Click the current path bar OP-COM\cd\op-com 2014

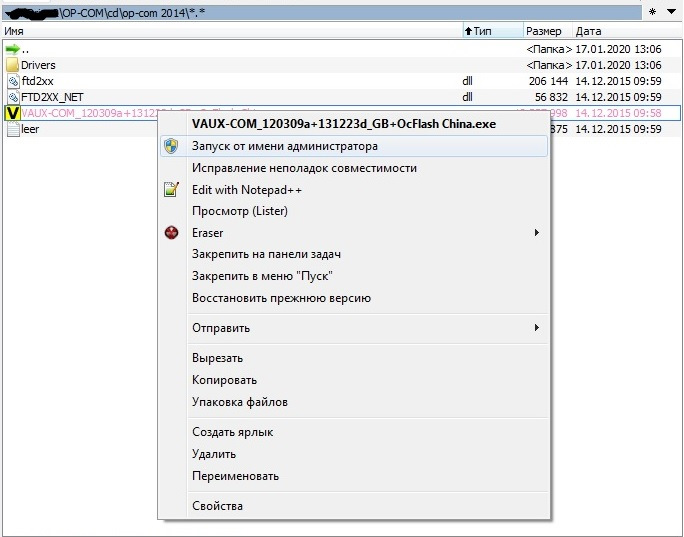tap(322, 13)
